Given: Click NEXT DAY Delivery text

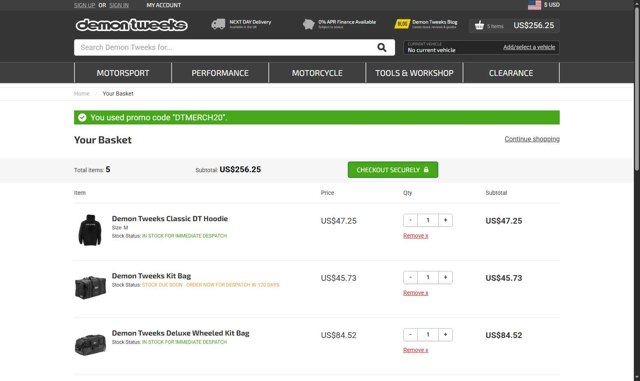Looking at the screenshot, I should point(250,22).
